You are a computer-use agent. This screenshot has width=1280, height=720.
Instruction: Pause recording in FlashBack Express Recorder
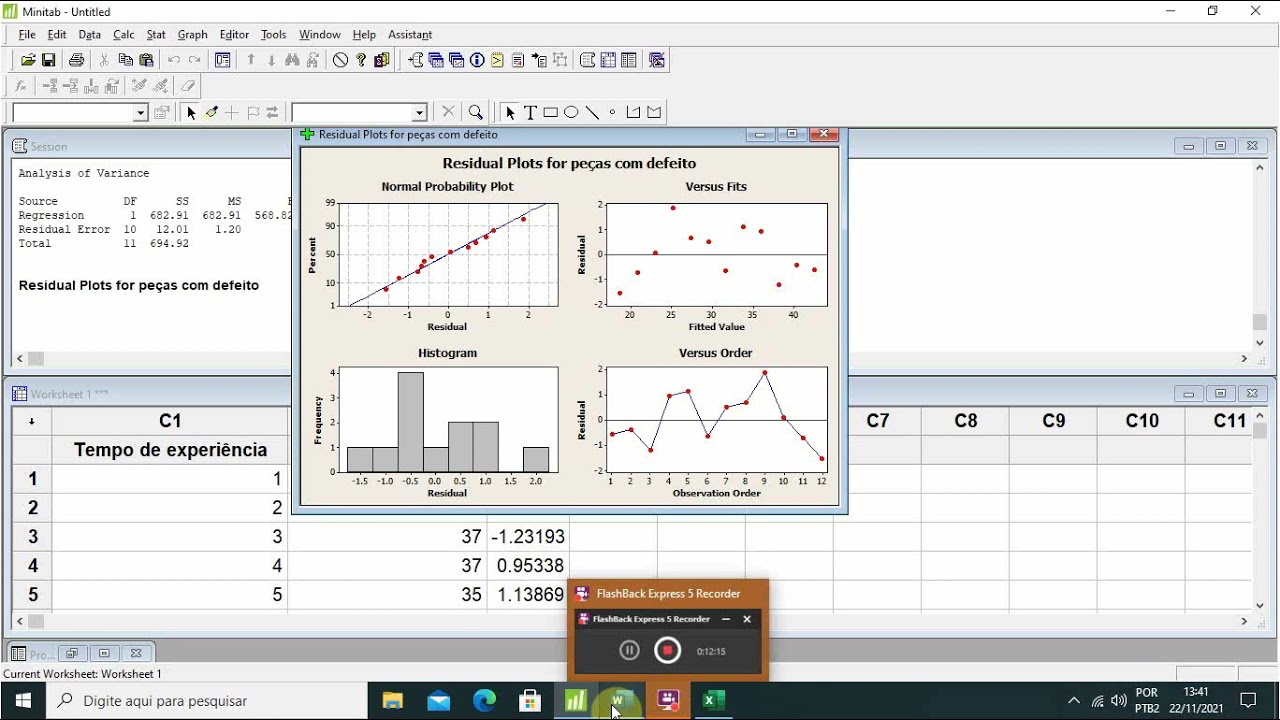pos(629,650)
